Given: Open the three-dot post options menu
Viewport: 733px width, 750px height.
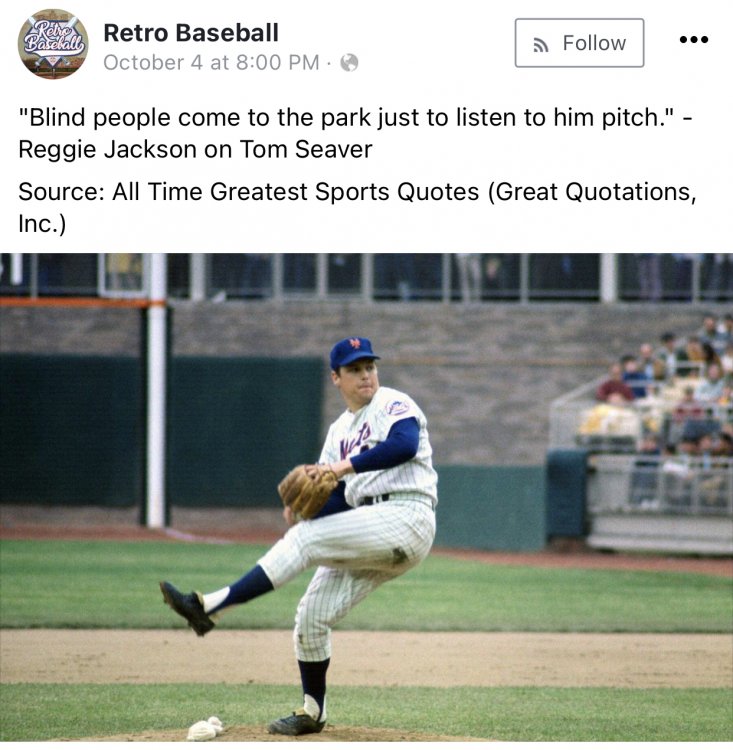Looking at the screenshot, I should point(694,40).
